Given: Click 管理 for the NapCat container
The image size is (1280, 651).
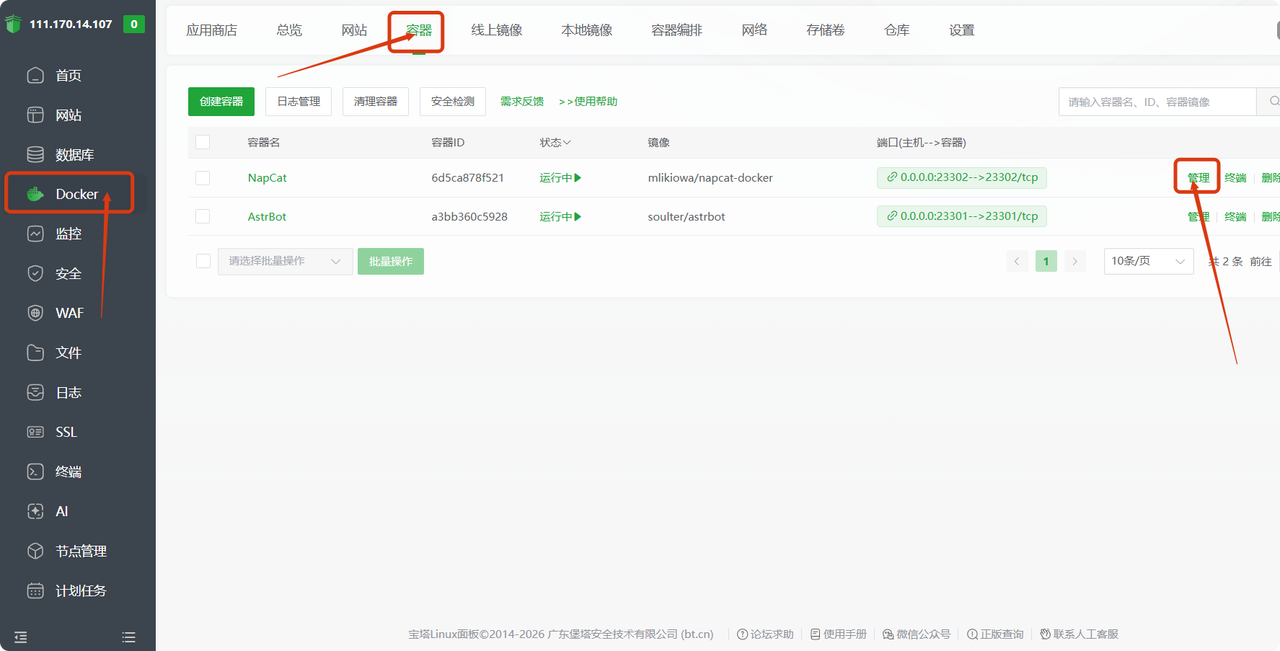Looking at the screenshot, I should 1198,178.
